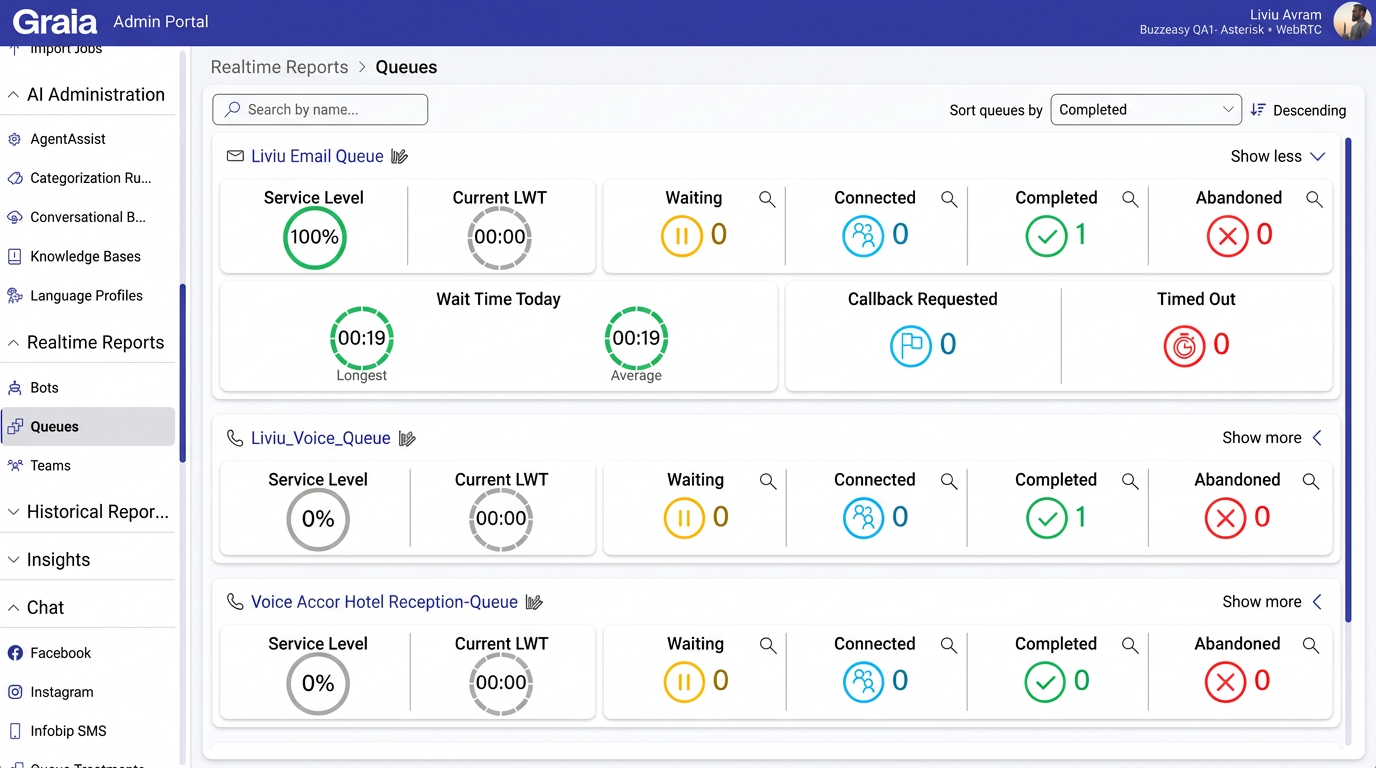Open magnifier next to Waiting in Liviu Email Queue
This screenshot has height=768, width=1376.
(x=767, y=199)
